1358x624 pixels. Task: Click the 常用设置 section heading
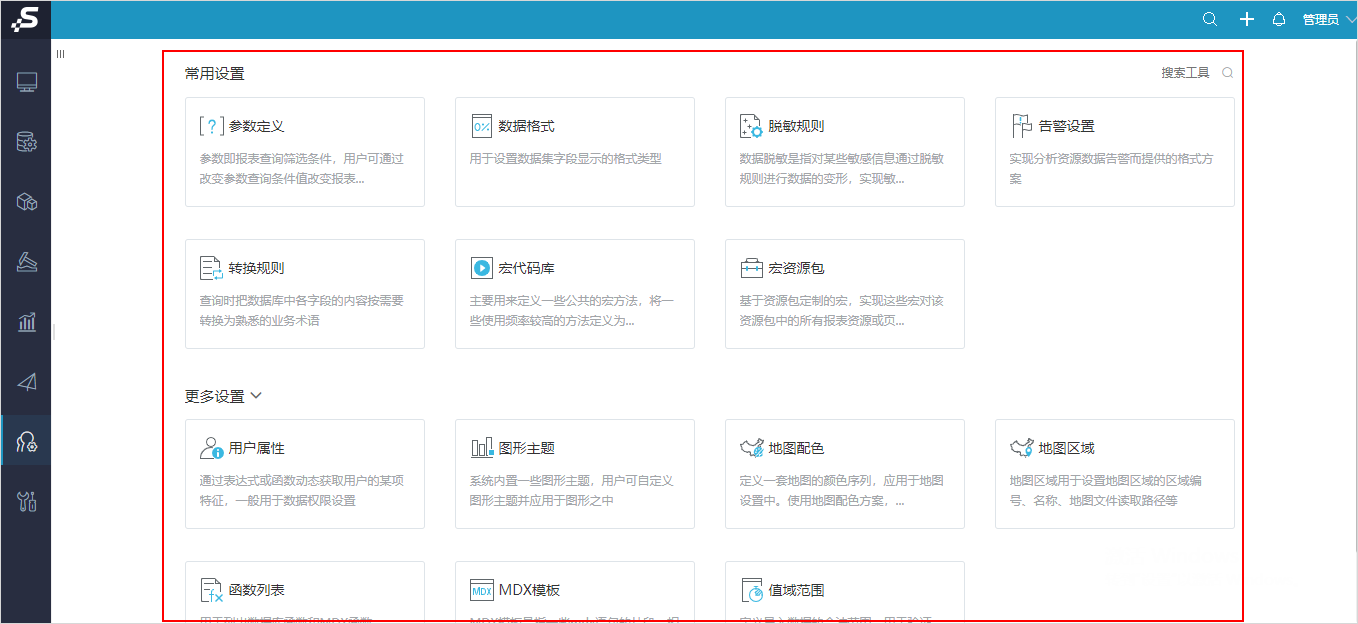(214, 73)
